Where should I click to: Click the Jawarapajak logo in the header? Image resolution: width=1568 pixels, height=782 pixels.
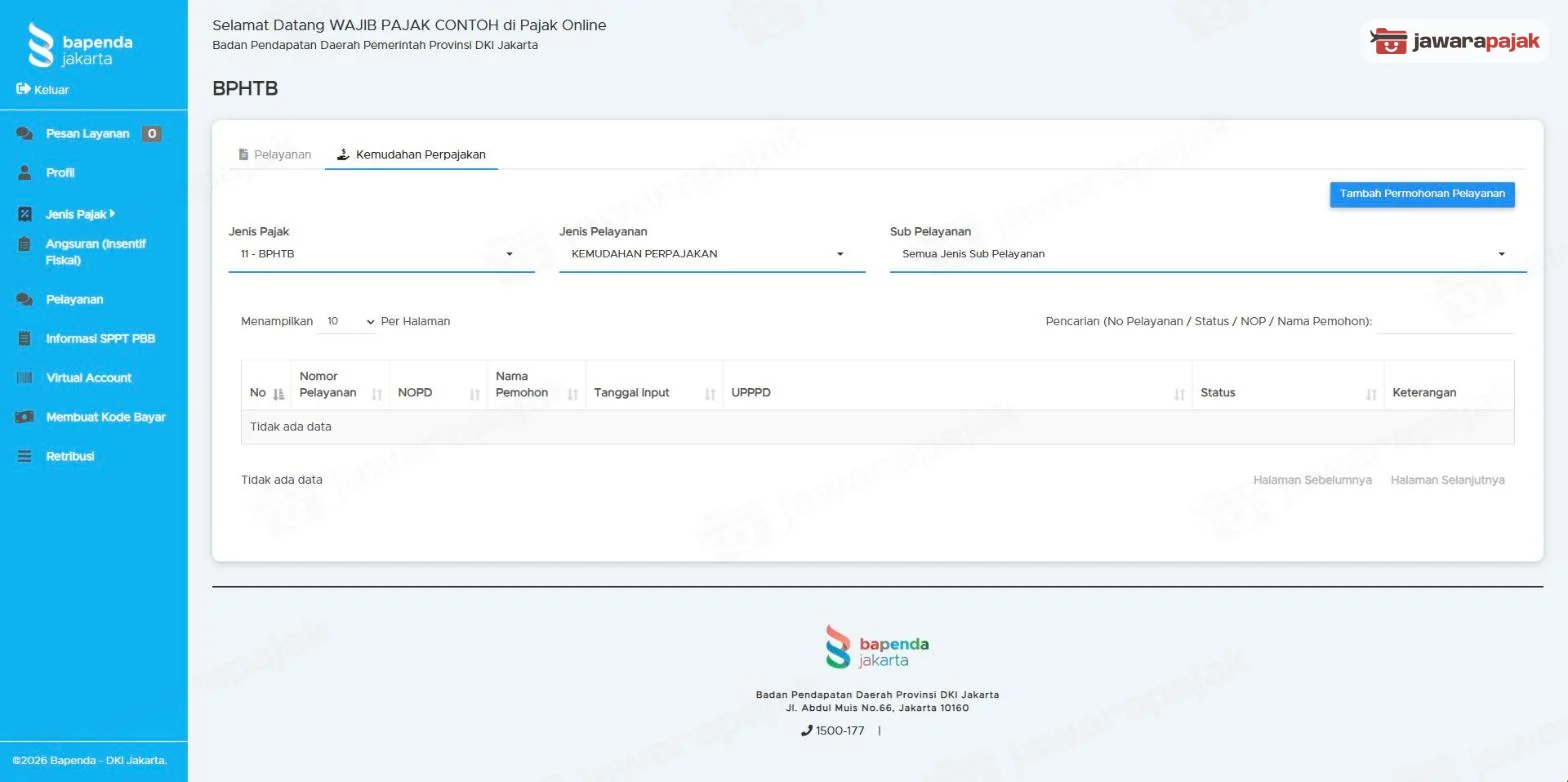coord(1454,41)
